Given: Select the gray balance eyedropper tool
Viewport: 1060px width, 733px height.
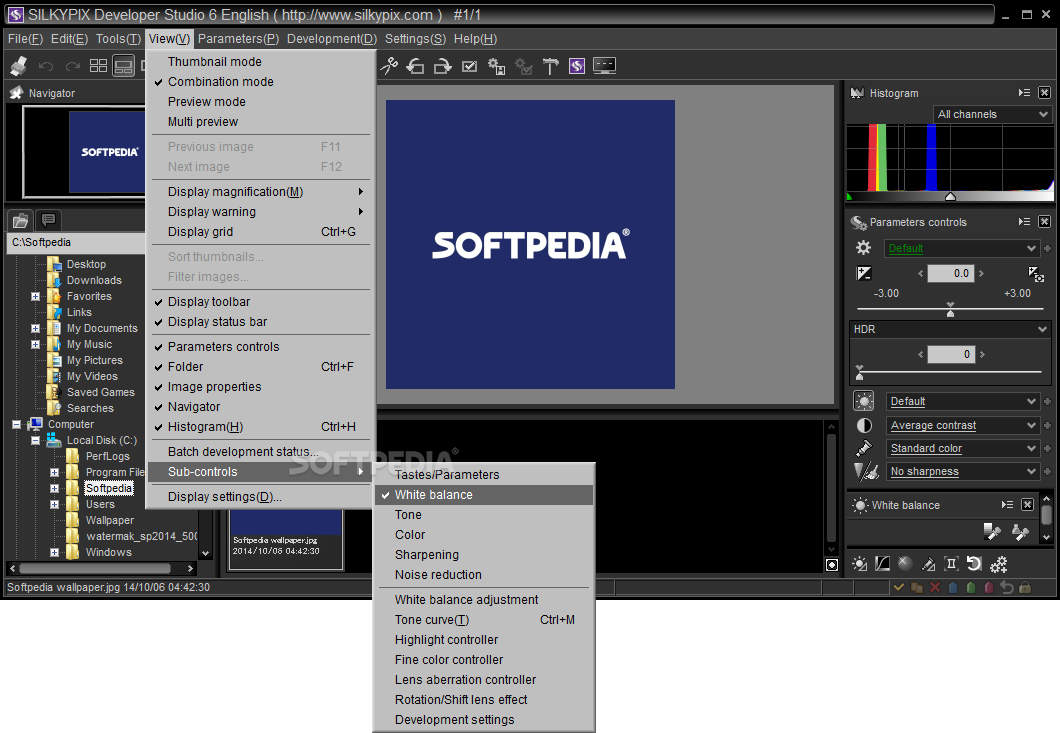Looking at the screenshot, I should pyautogui.click(x=992, y=531).
